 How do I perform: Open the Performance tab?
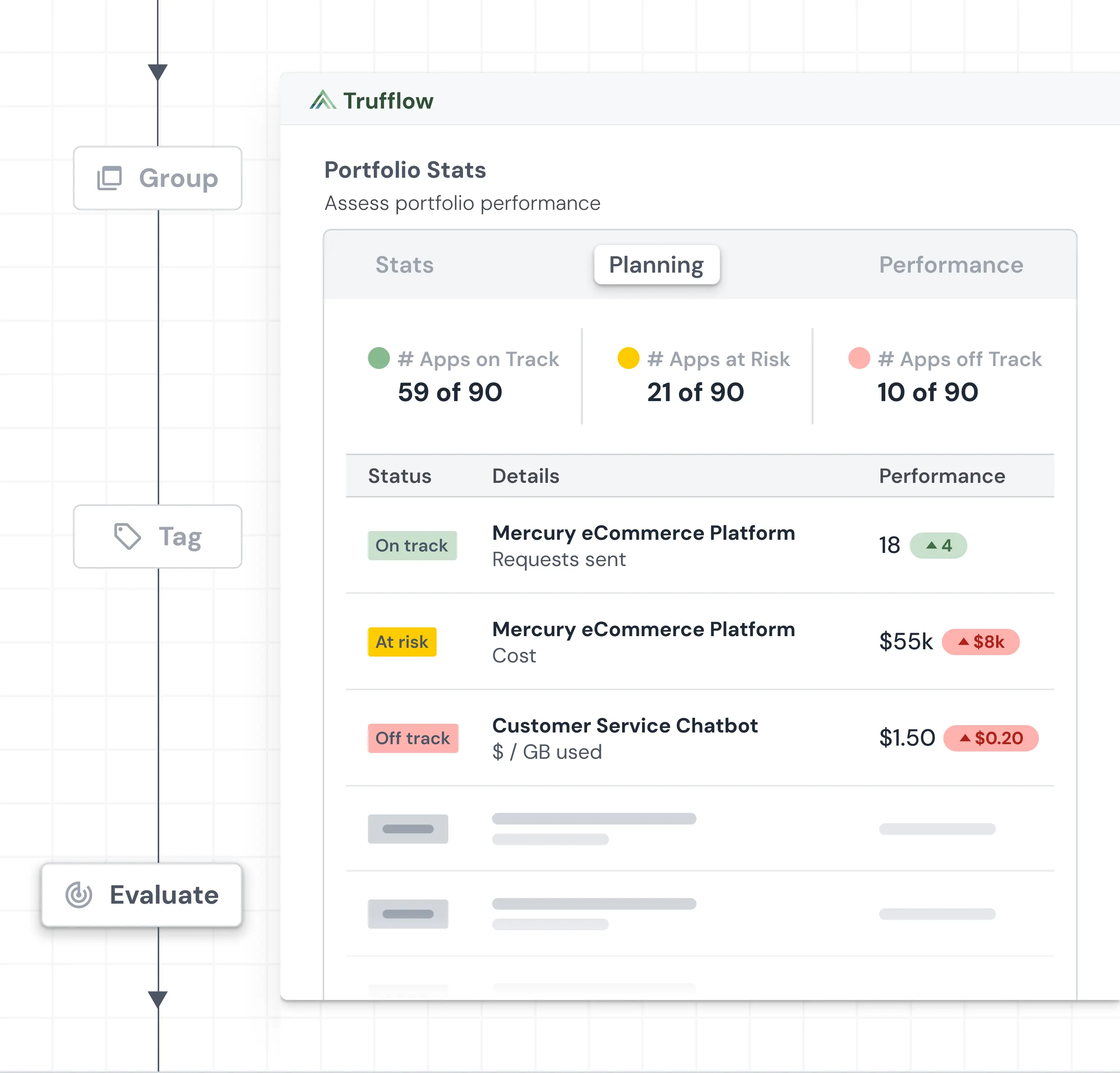coord(951,265)
